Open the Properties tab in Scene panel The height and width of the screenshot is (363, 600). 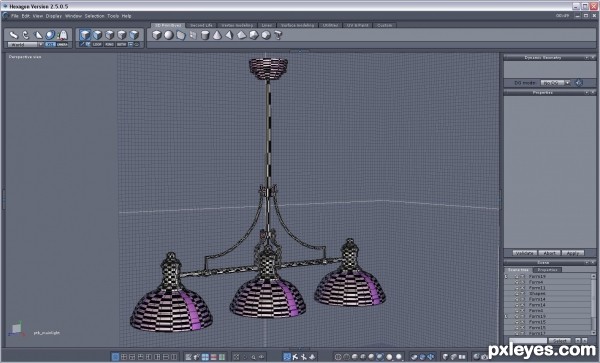[x=547, y=270]
